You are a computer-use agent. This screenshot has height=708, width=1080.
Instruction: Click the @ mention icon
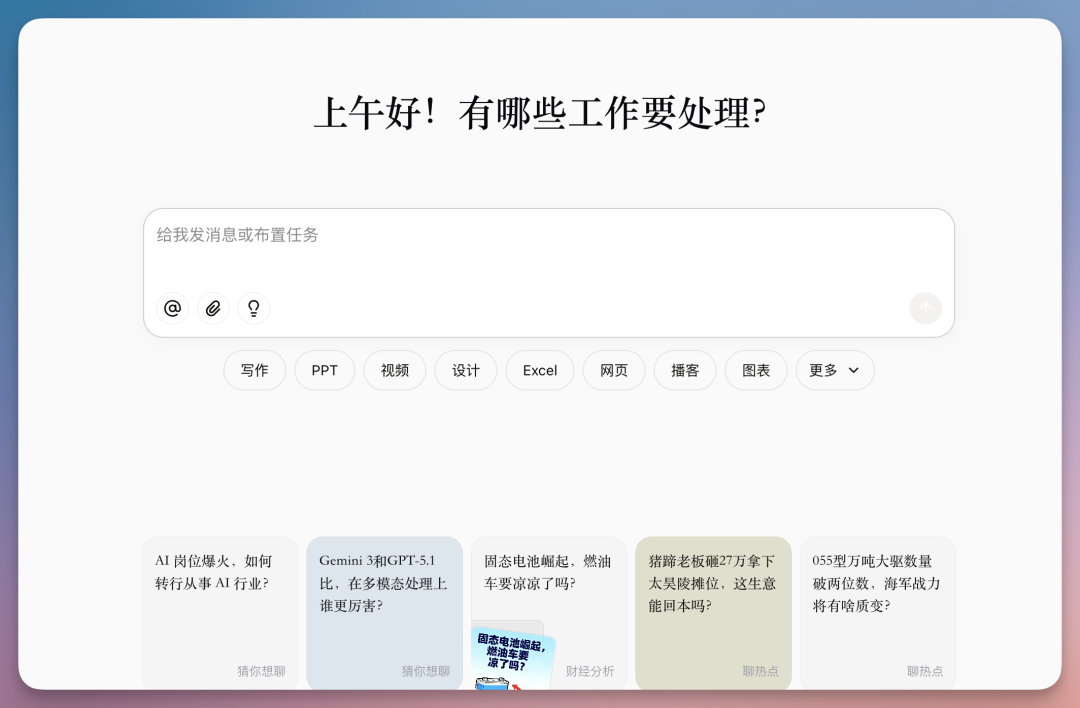[x=172, y=308]
